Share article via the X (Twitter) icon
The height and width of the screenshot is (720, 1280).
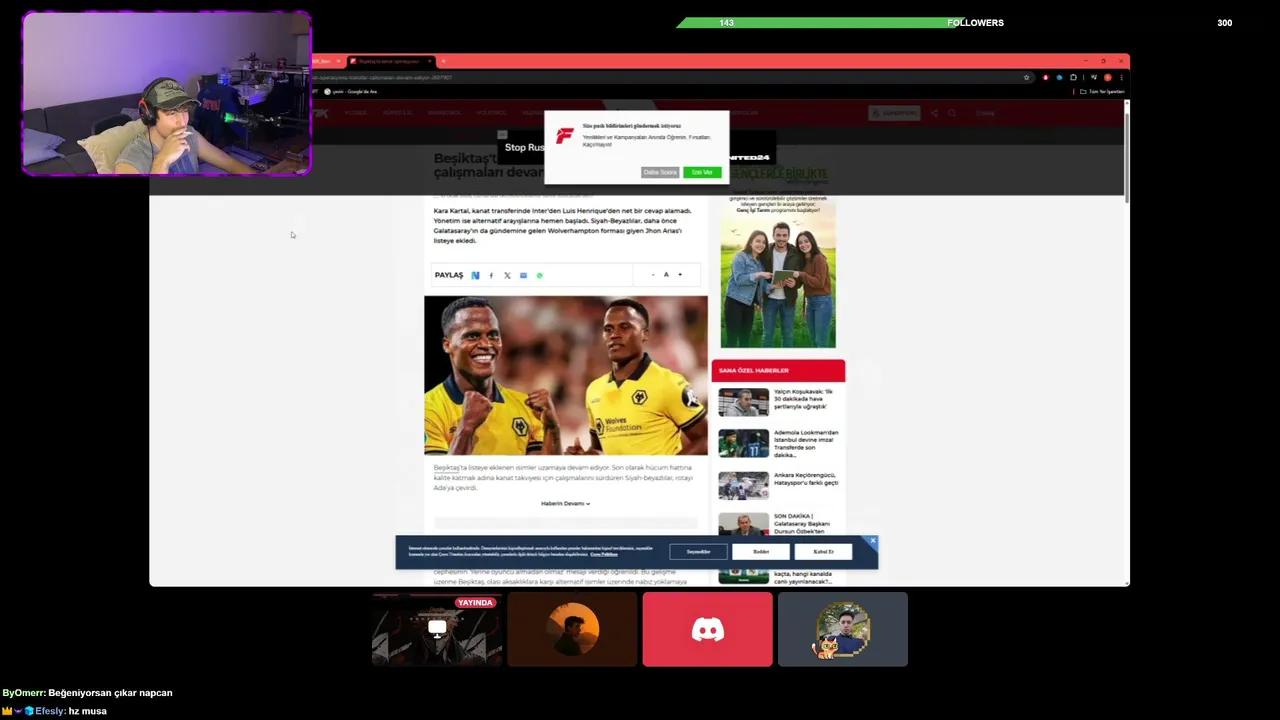tap(507, 275)
